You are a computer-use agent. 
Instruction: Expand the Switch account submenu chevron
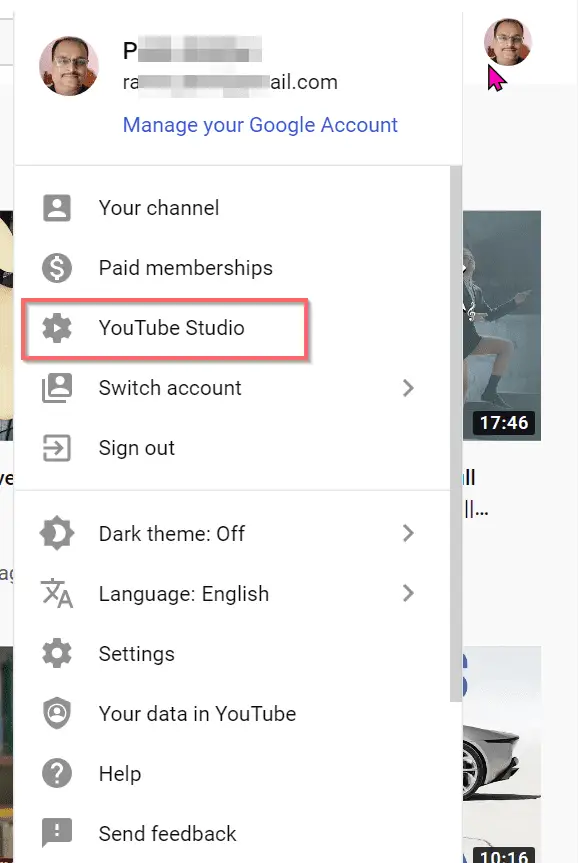[408, 388]
